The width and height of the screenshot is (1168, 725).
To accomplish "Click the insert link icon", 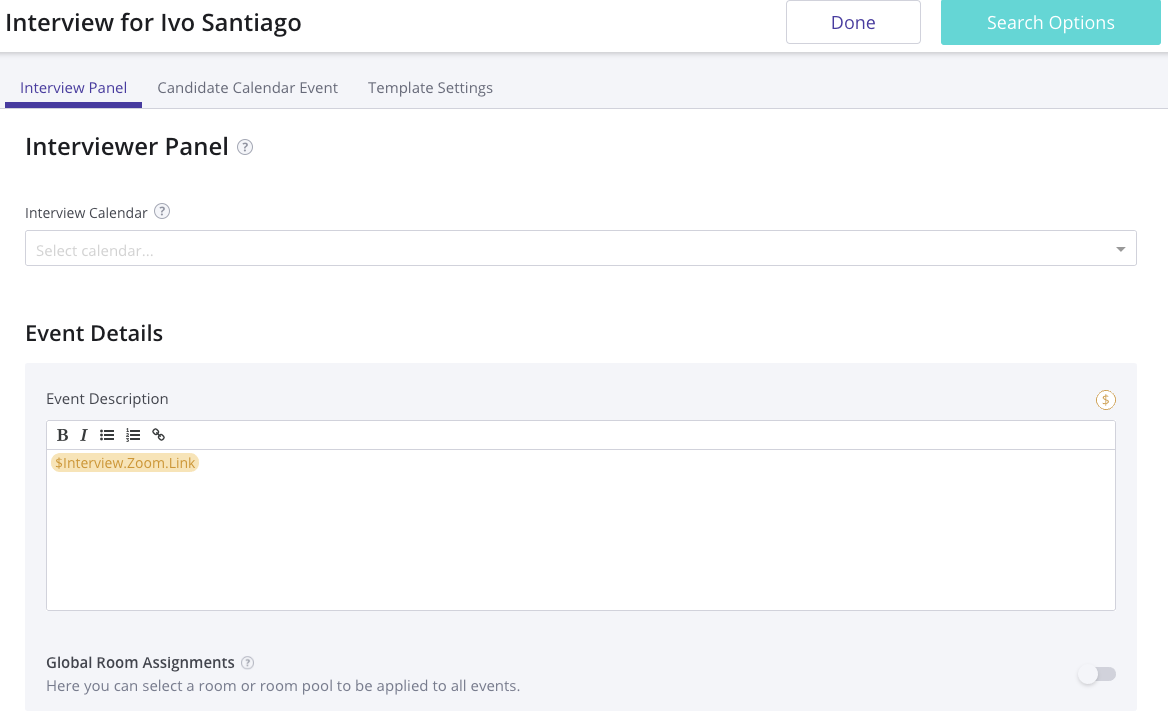I will tap(158, 435).
